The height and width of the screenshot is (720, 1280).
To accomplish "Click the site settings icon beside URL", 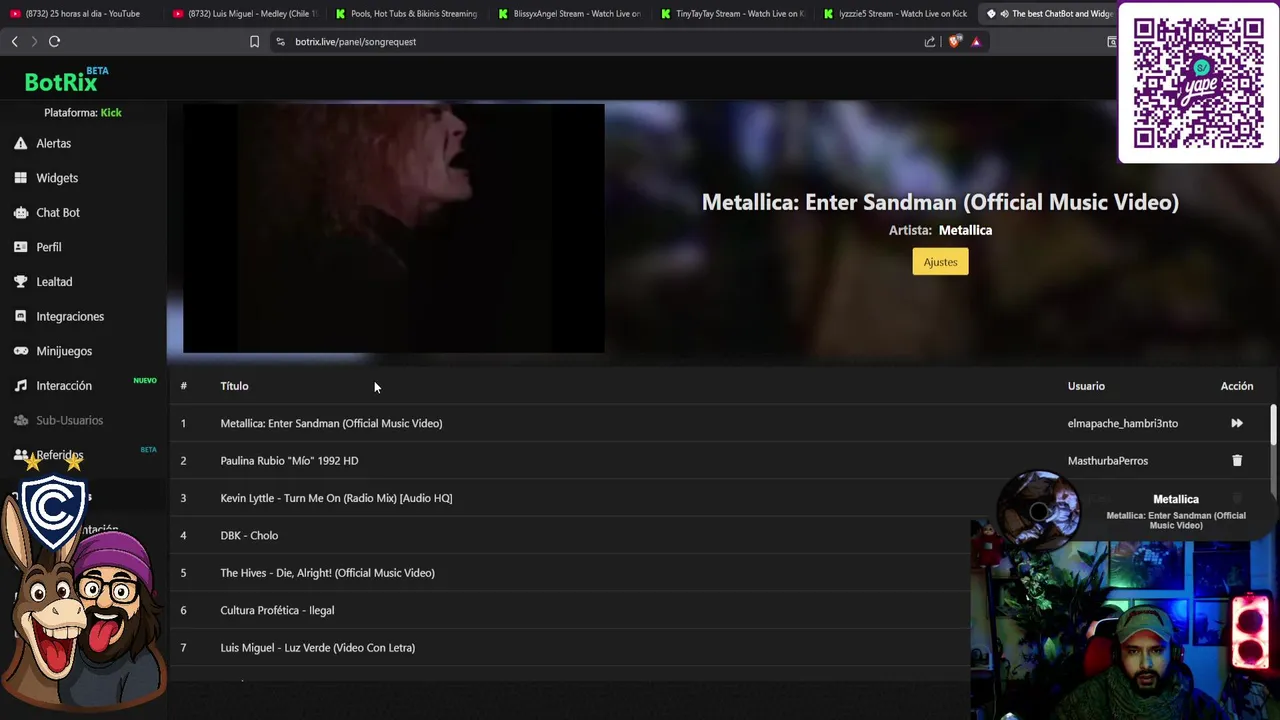I will (x=280, y=42).
